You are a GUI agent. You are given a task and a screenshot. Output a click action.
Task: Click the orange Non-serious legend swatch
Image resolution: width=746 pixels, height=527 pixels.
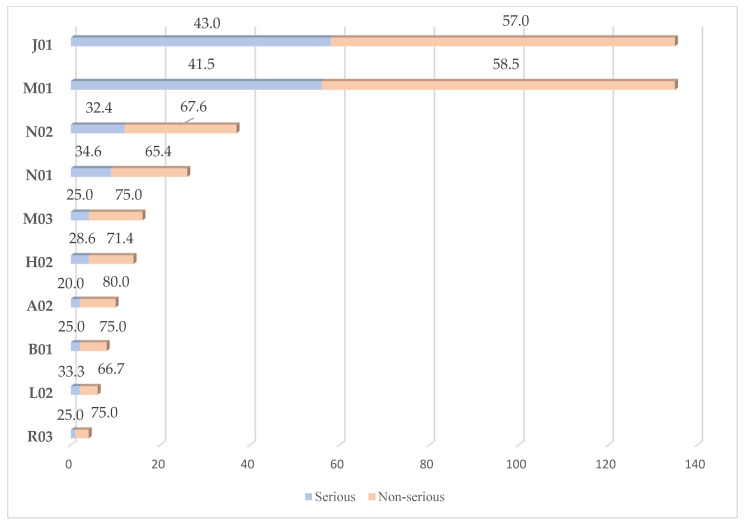(372, 497)
